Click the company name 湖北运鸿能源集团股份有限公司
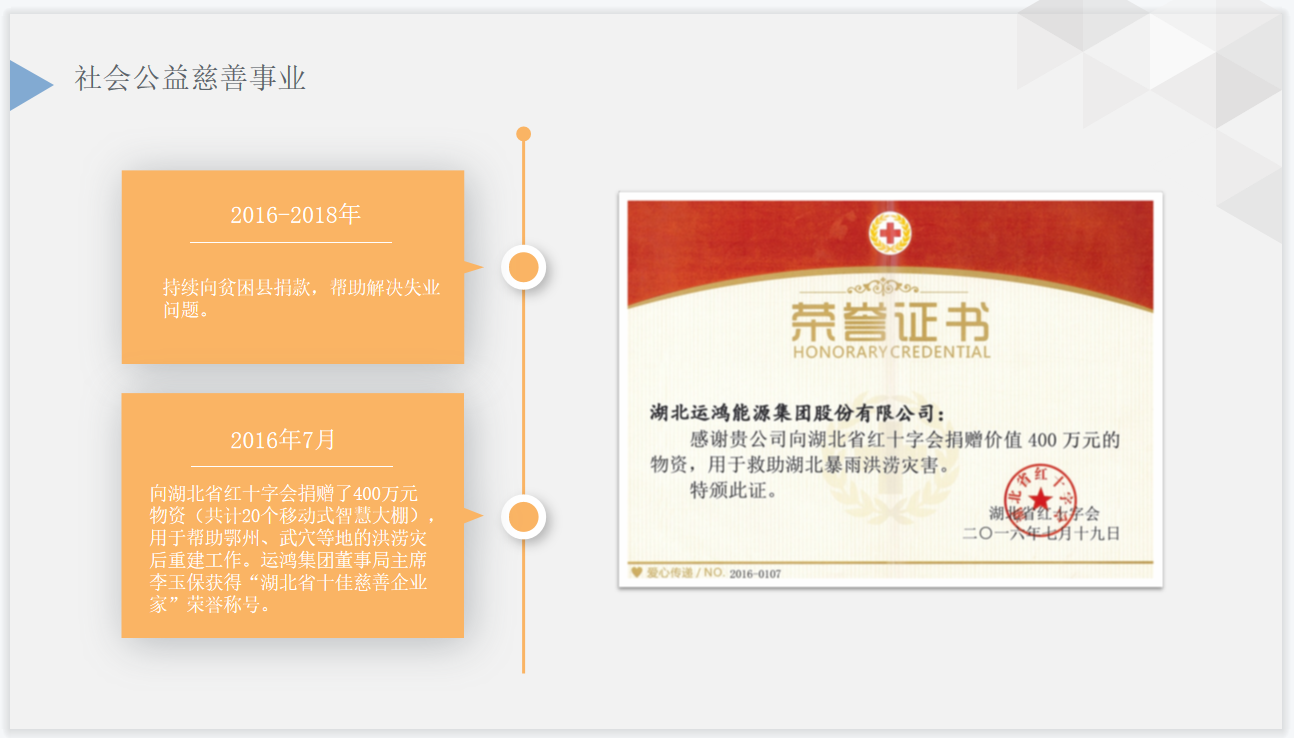Image resolution: width=1294 pixels, height=738 pixels. tap(796, 413)
